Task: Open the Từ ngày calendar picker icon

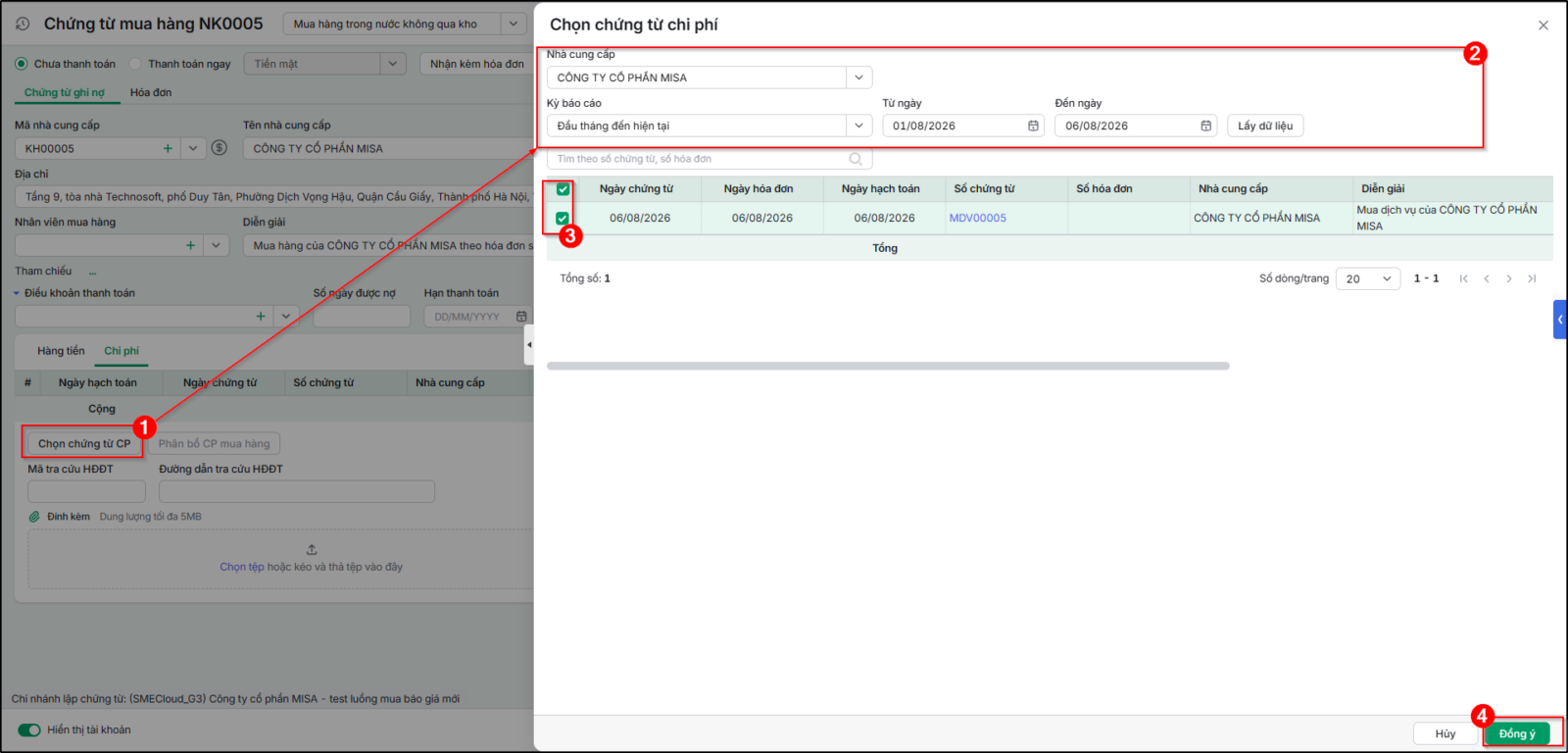Action: point(1033,125)
